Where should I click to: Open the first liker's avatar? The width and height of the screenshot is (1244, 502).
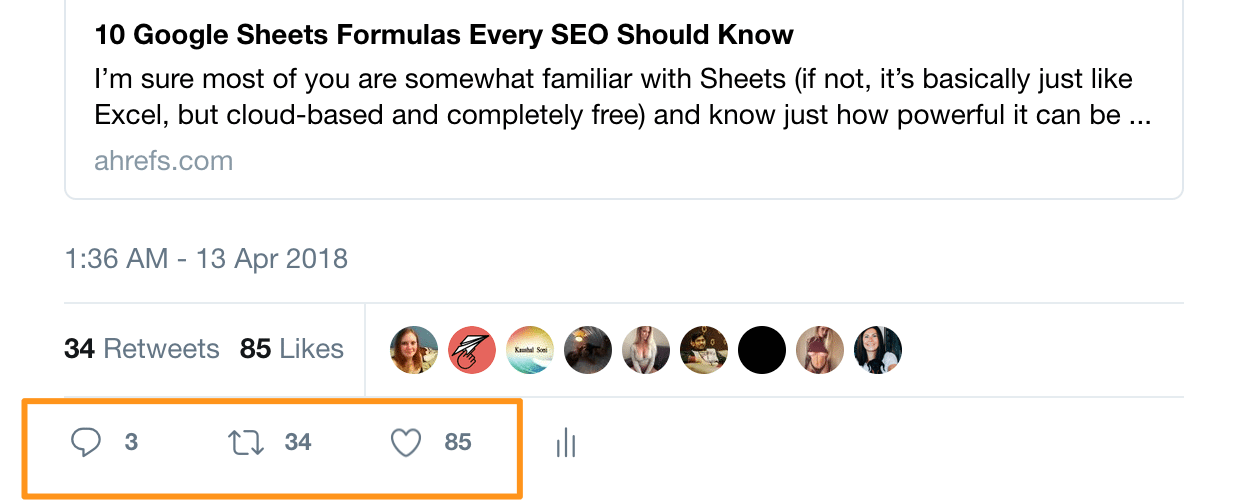(414, 350)
